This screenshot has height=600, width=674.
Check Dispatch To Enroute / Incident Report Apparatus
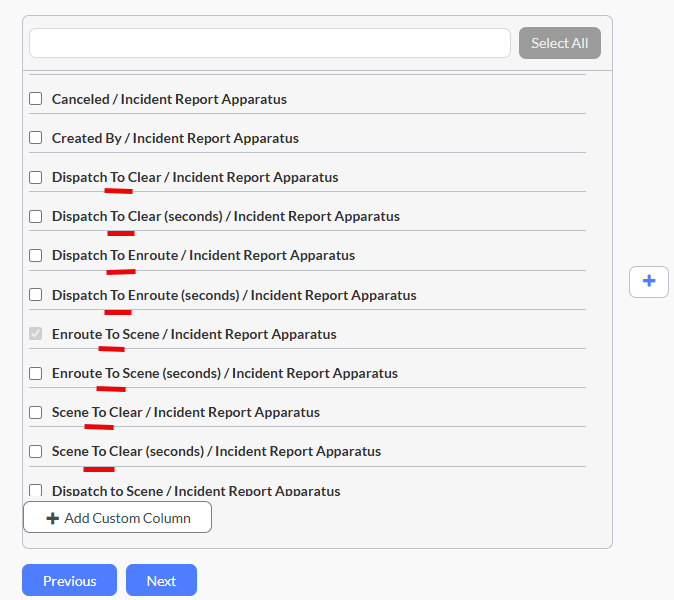[36, 255]
